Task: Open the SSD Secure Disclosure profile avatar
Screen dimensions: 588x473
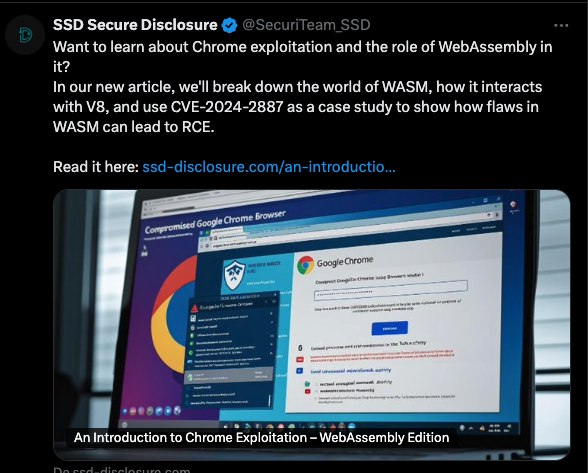Action: point(25,35)
